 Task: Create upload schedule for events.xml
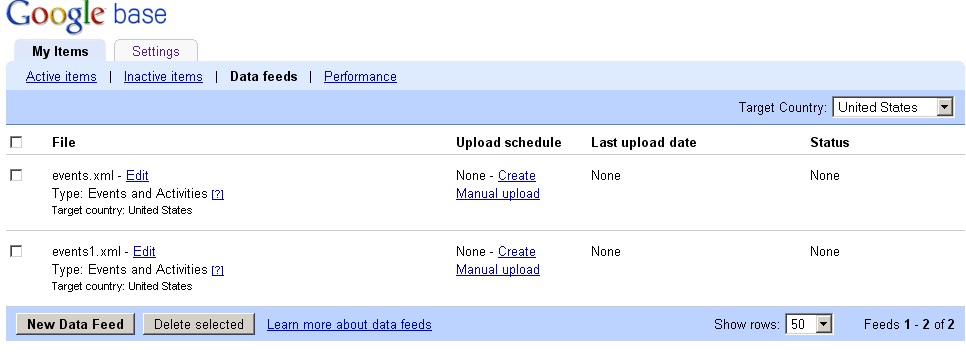tap(517, 176)
